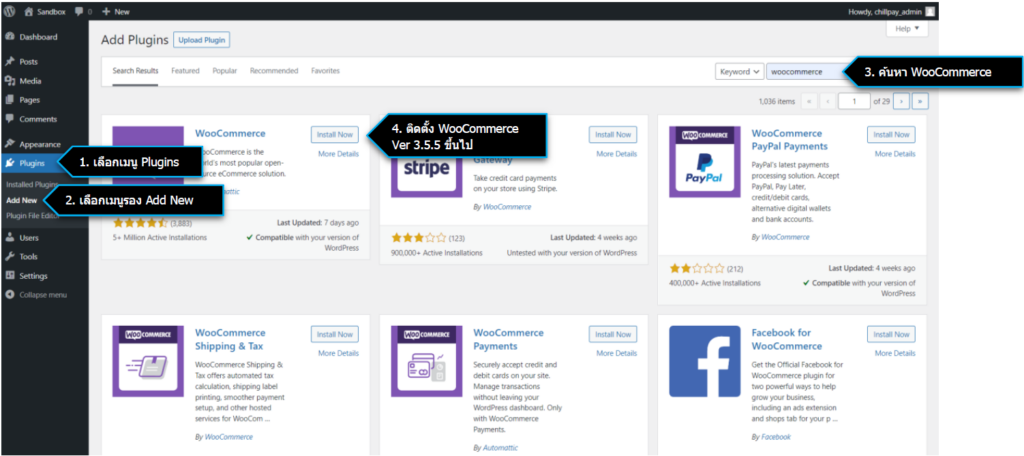Viewport: 1024px width, 456px height.
Task: Install WooCommerce Shipping & Tax plugin
Action: [x=334, y=334]
